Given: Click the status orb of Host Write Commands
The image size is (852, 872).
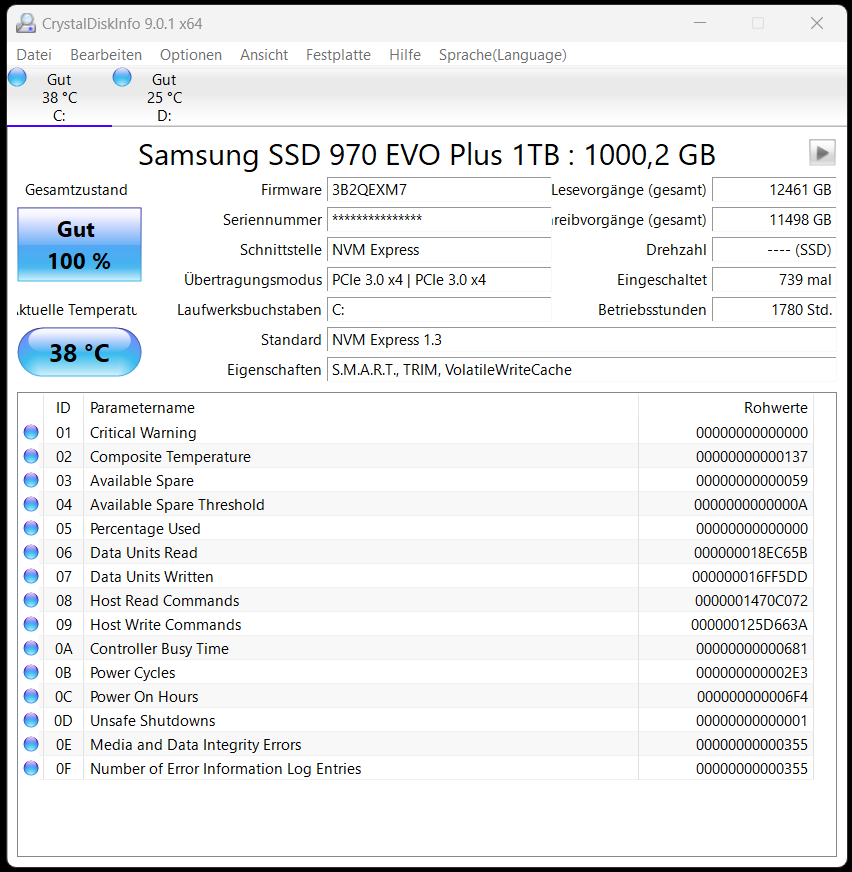Looking at the screenshot, I should tap(31, 624).
